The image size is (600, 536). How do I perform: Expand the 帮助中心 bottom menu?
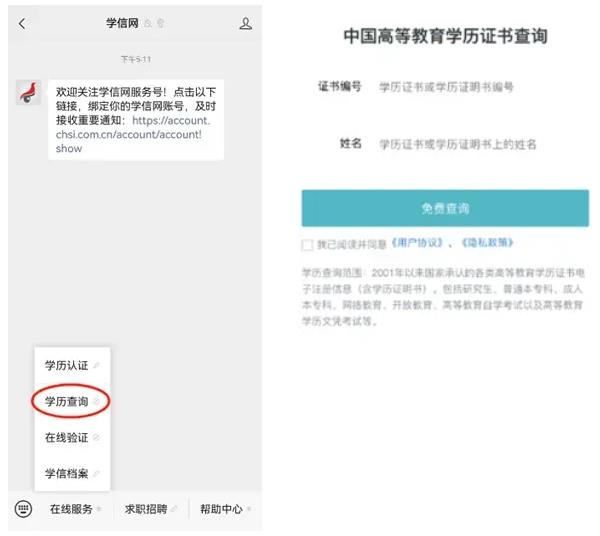pyautogui.click(x=224, y=509)
